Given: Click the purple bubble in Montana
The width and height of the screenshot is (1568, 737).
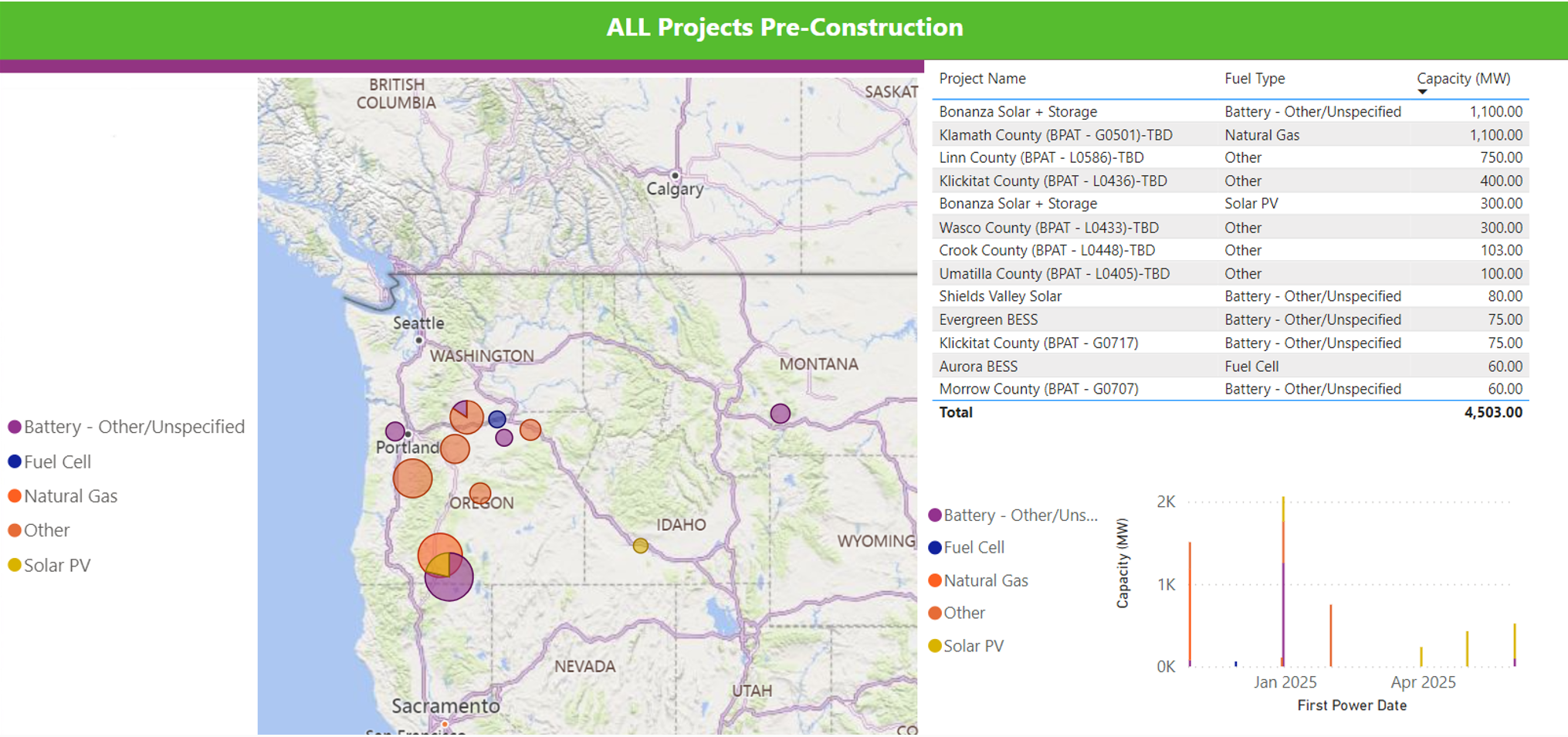Looking at the screenshot, I should coord(780,414).
